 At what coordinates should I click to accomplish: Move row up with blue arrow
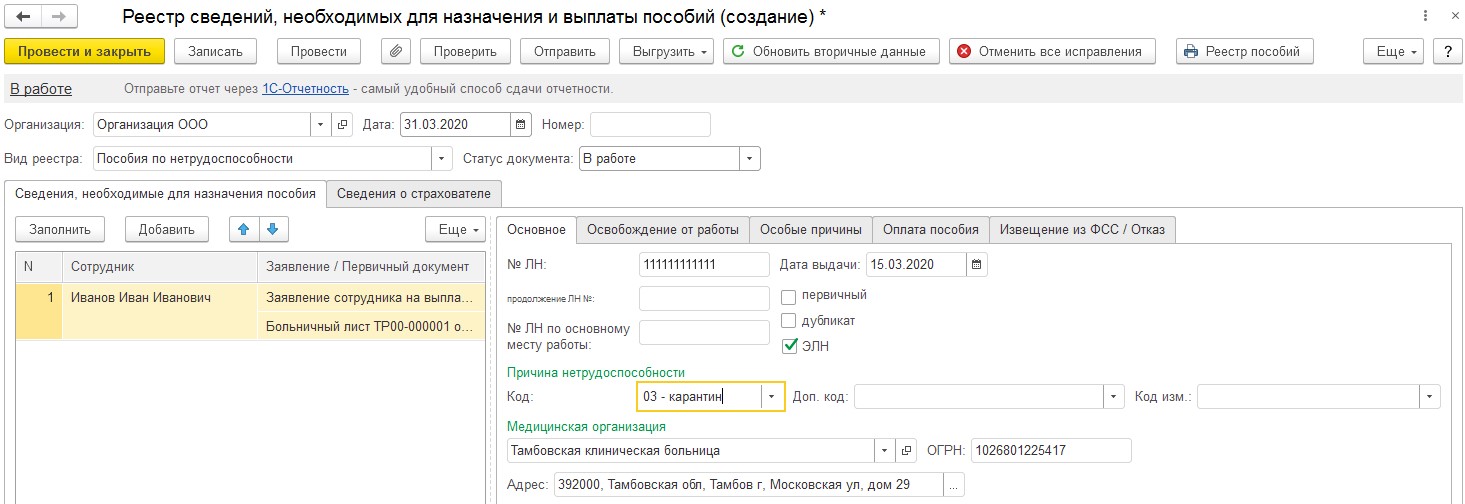pos(243,229)
